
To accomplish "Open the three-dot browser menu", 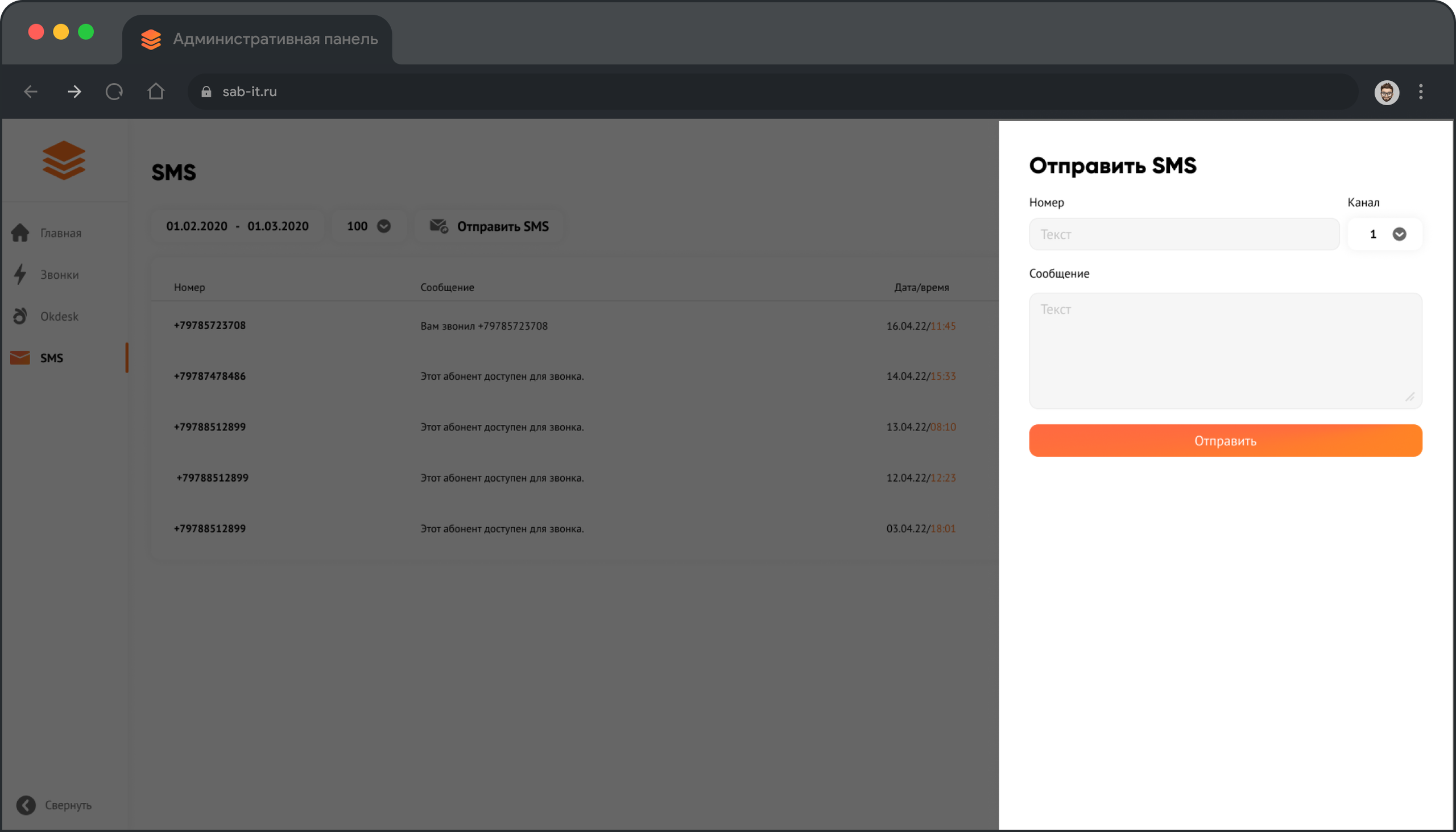I will (x=1421, y=92).
